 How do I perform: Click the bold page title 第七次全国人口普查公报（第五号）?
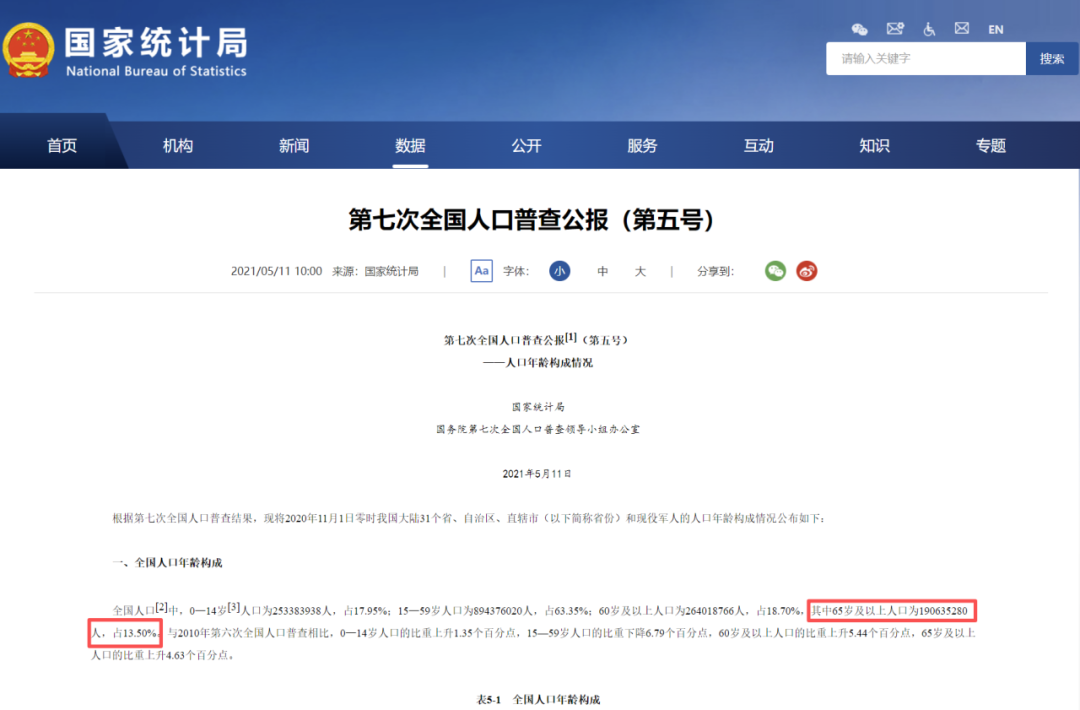(531, 220)
